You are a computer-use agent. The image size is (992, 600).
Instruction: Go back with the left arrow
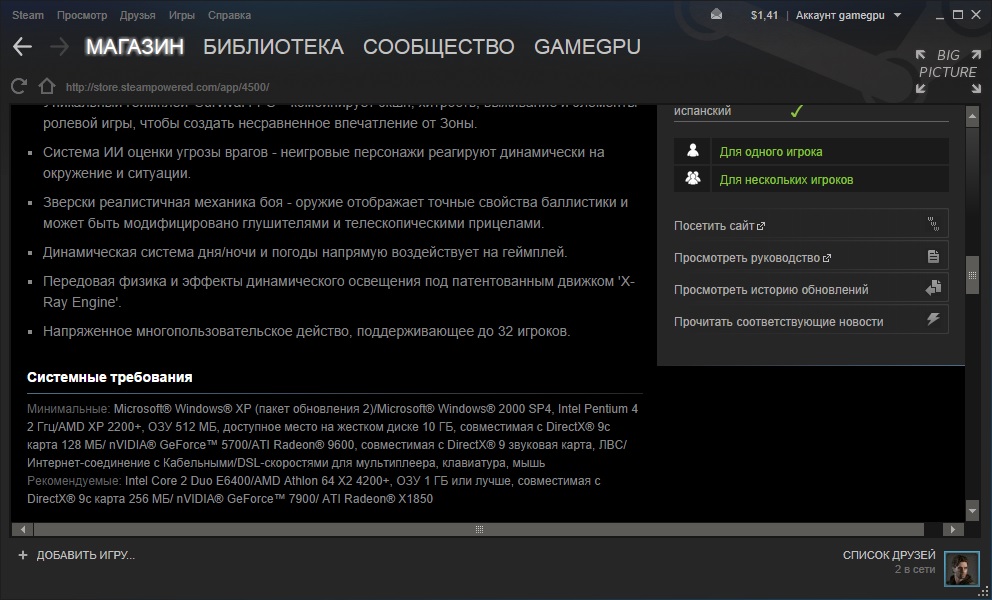pyautogui.click(x=22, y=46)
